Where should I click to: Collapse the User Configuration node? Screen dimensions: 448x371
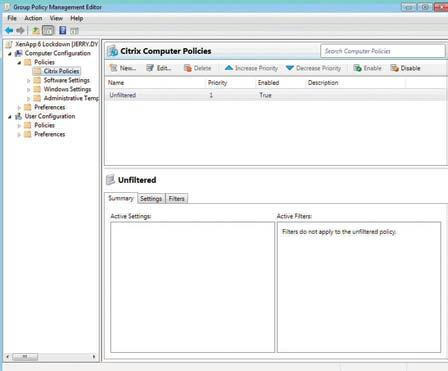(x=10, y=116)
